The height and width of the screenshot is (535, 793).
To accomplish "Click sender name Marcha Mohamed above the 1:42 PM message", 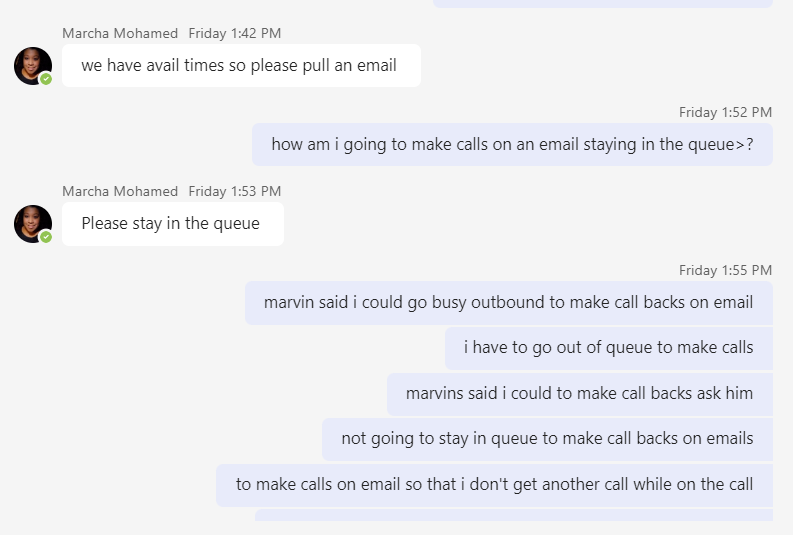I will [x=120, y=33].
